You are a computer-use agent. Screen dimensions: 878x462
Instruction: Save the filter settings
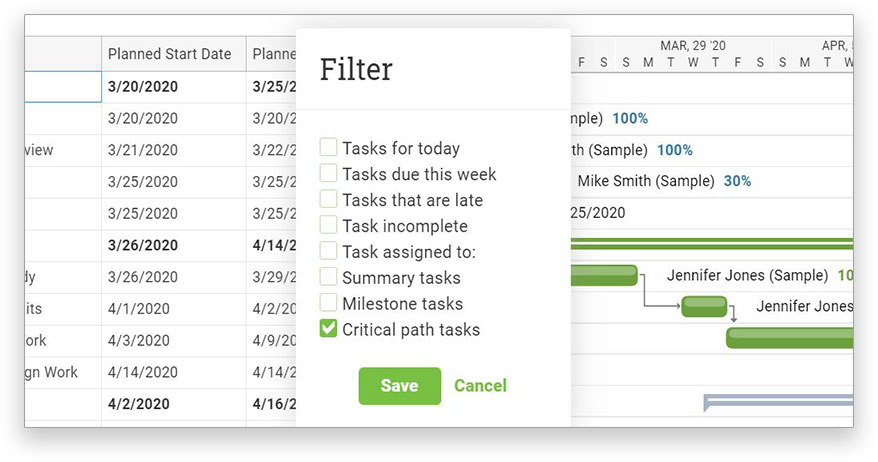[399, 386]
